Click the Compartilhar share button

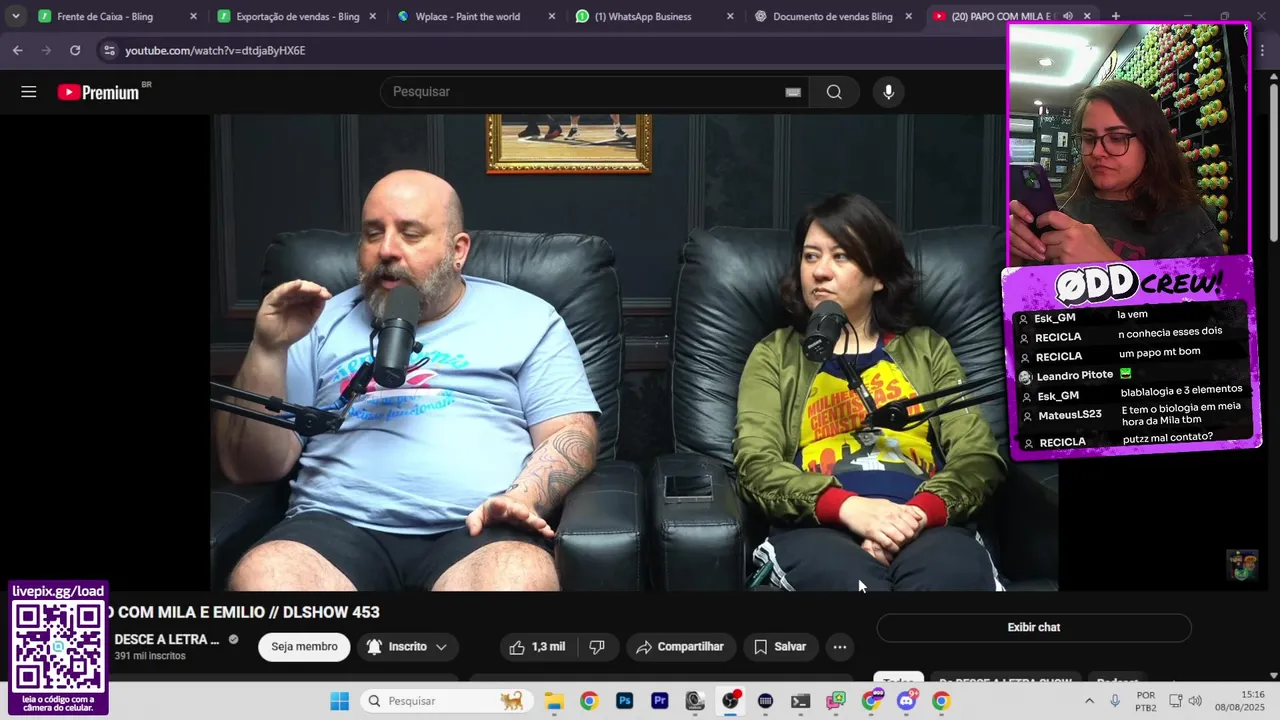(x=680, y=647)
